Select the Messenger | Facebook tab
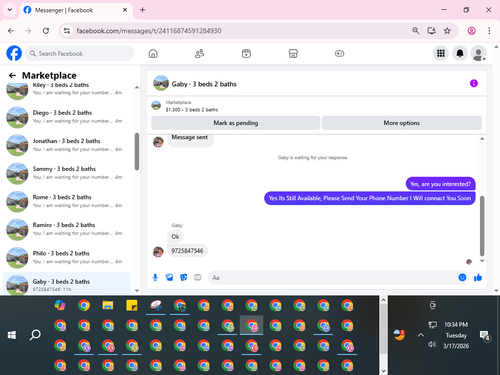The height and width of the screenshot is (375, 500). 76,10
